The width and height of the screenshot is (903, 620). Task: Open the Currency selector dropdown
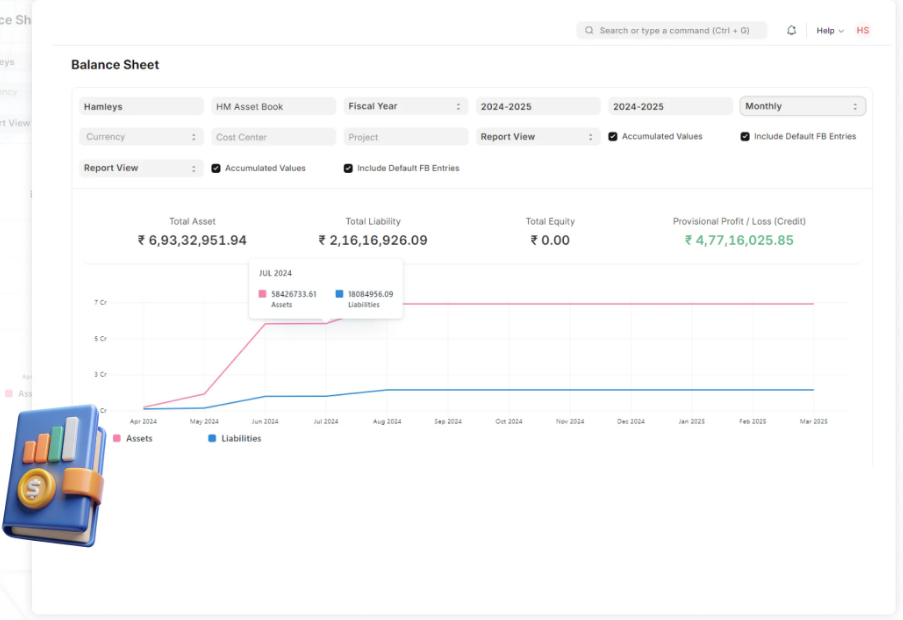click(141, 136)
